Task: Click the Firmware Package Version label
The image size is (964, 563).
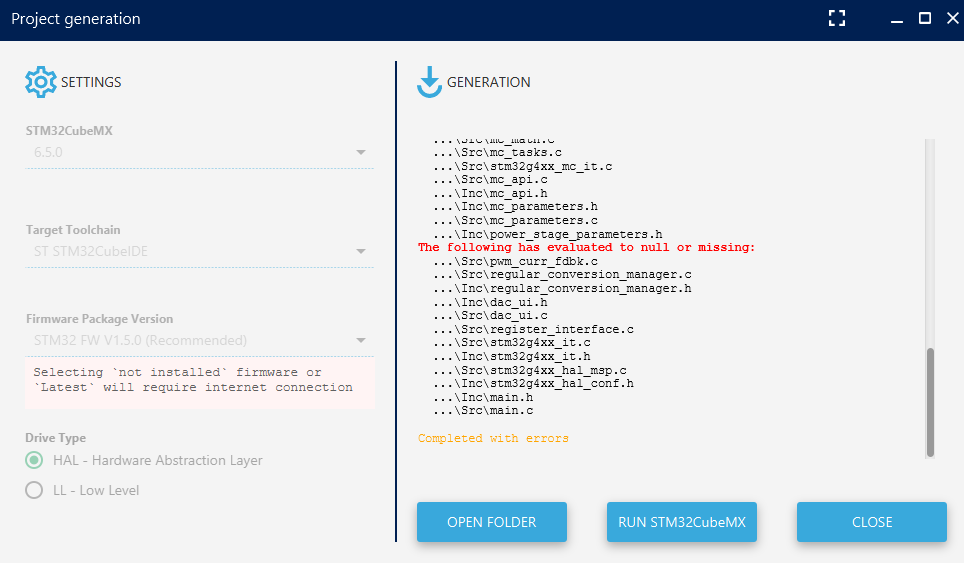Action: [100, 319]
